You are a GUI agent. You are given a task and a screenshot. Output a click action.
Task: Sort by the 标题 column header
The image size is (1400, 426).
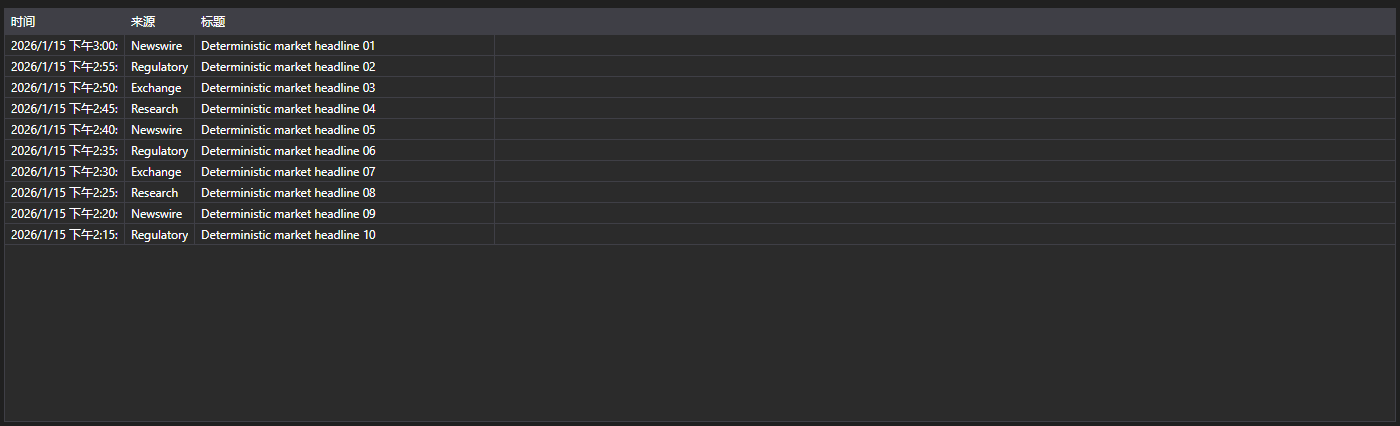point(344,21)
